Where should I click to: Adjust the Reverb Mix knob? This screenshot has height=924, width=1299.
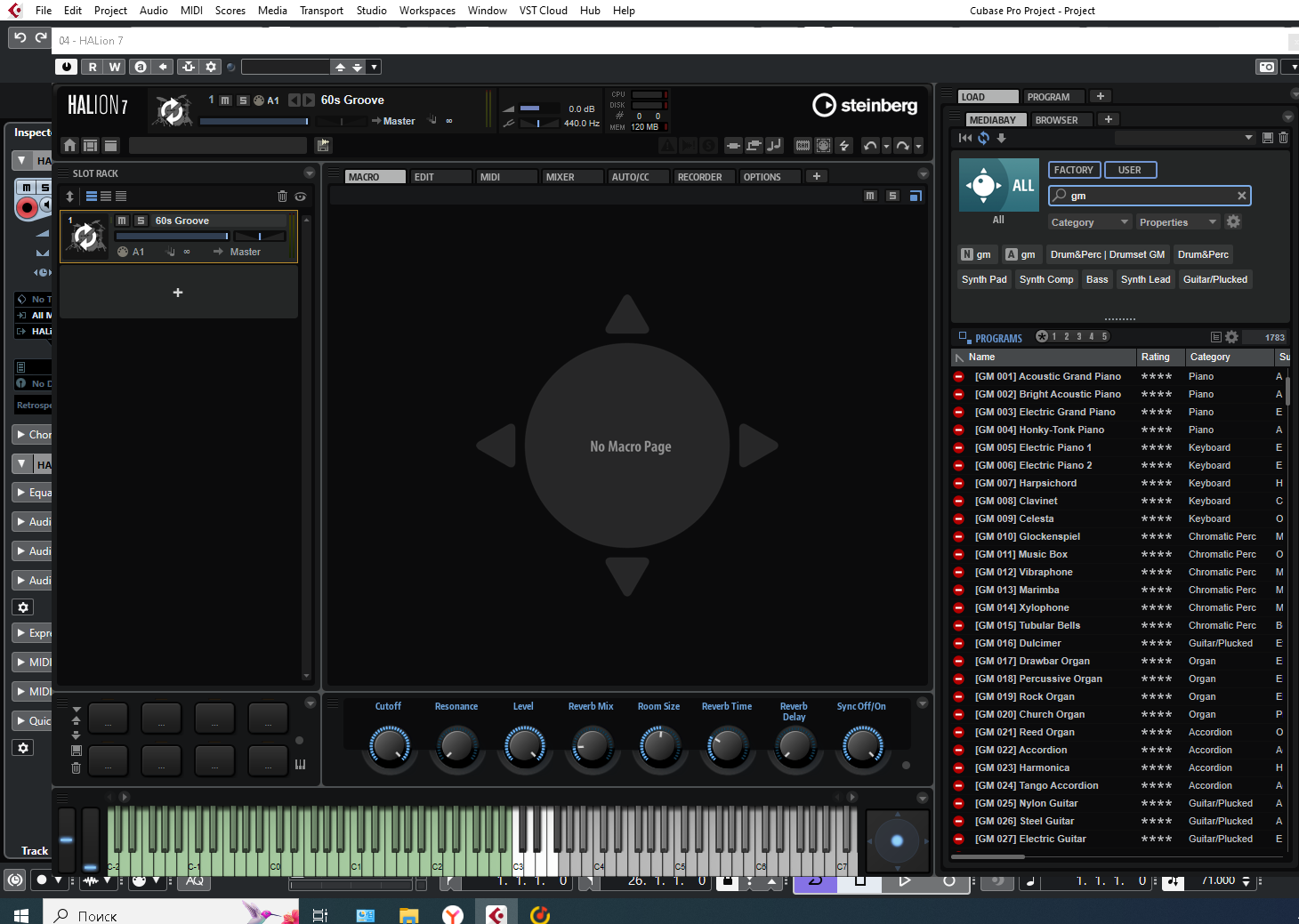pos(592,746)
